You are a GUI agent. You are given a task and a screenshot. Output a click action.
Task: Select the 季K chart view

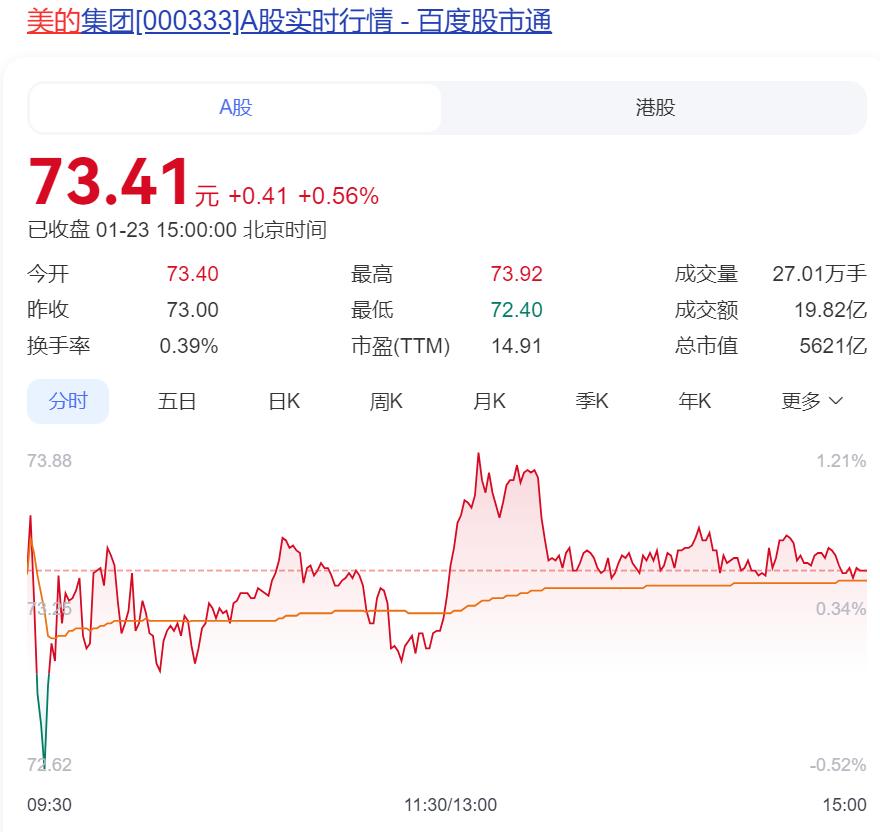pos(592,401)
